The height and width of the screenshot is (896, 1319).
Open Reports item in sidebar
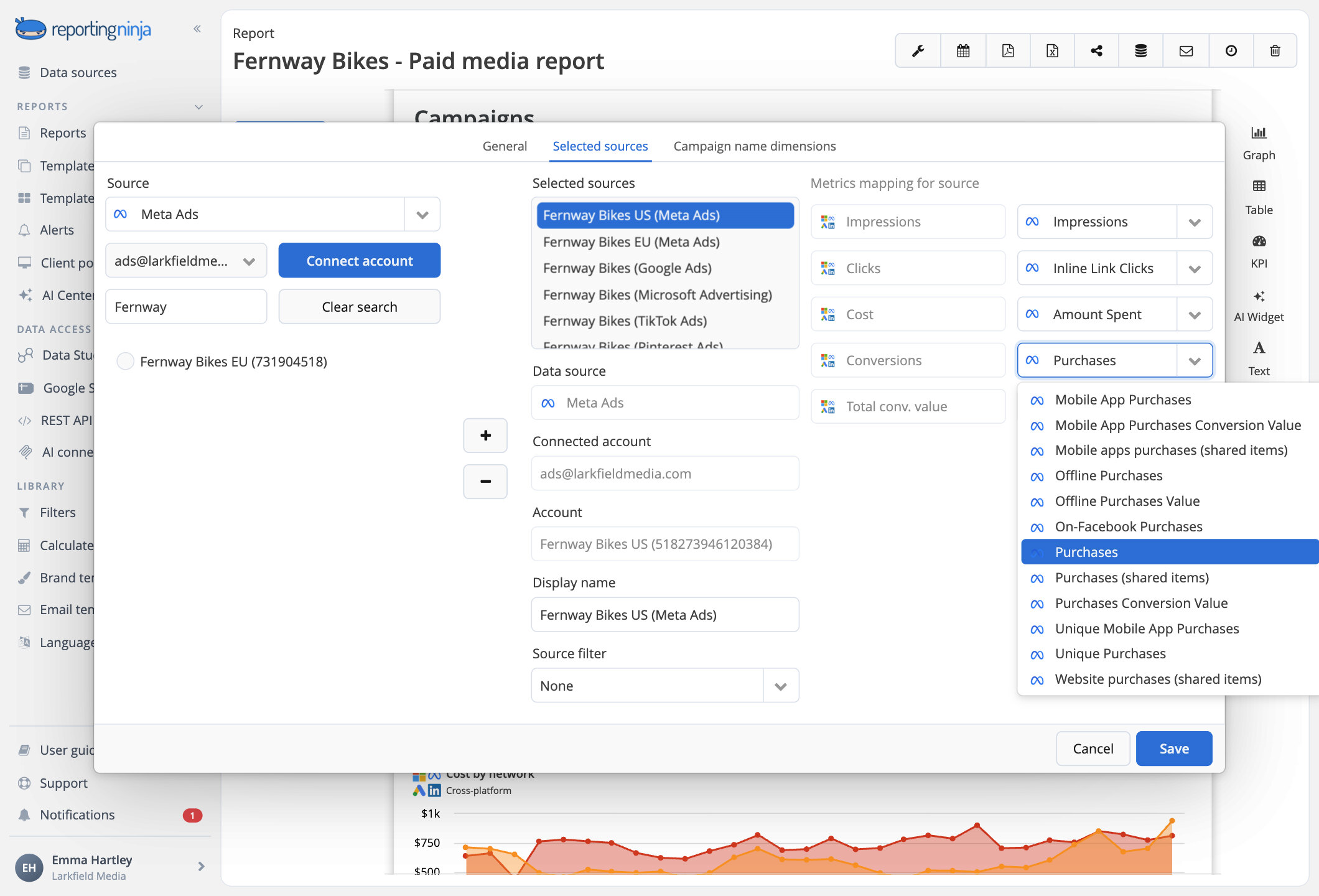52,133
